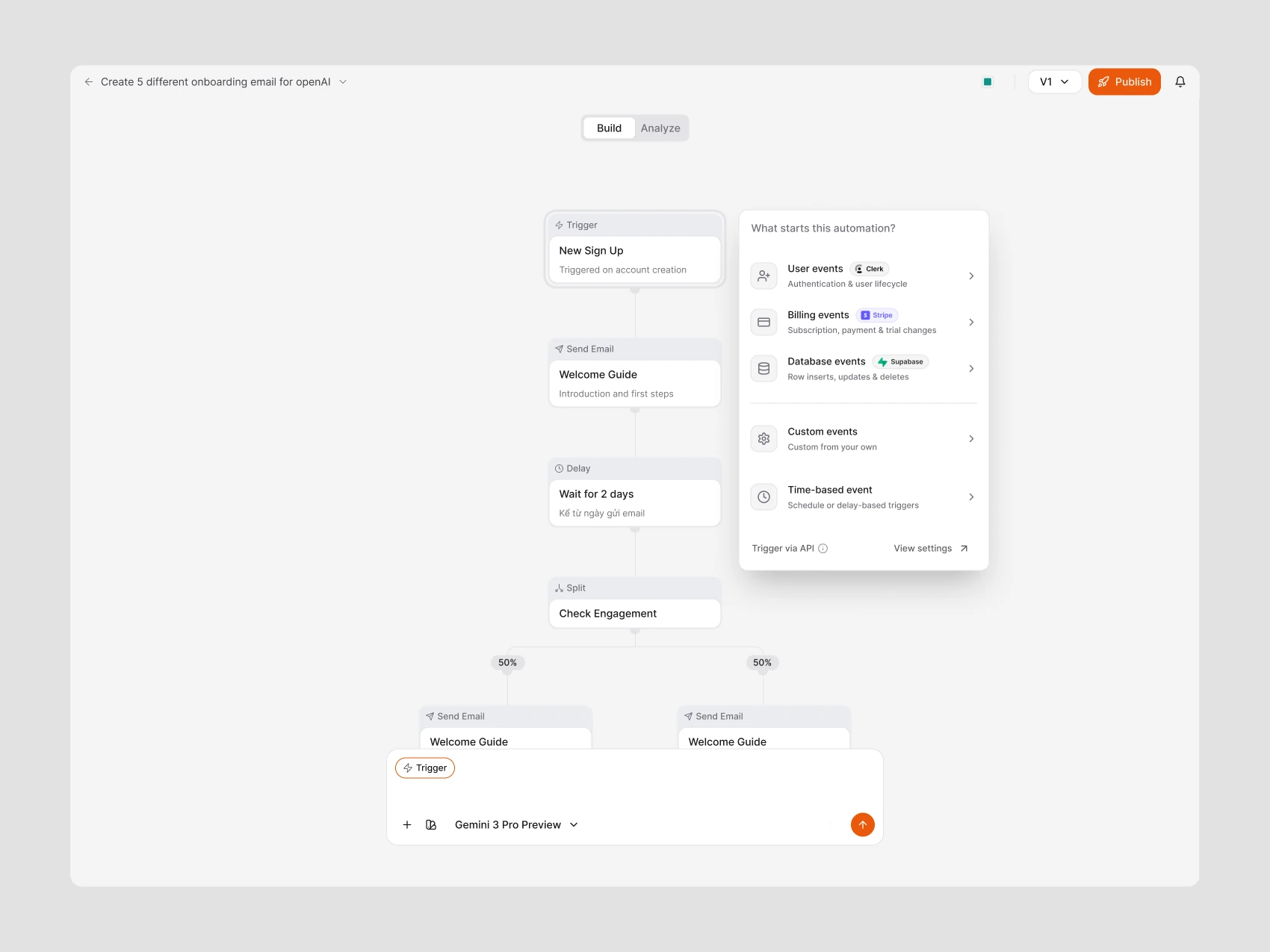Viewport: 1270px width, 952px height.
Task: Click the Delay node clock header icon
Action: [x=559, y=469]
